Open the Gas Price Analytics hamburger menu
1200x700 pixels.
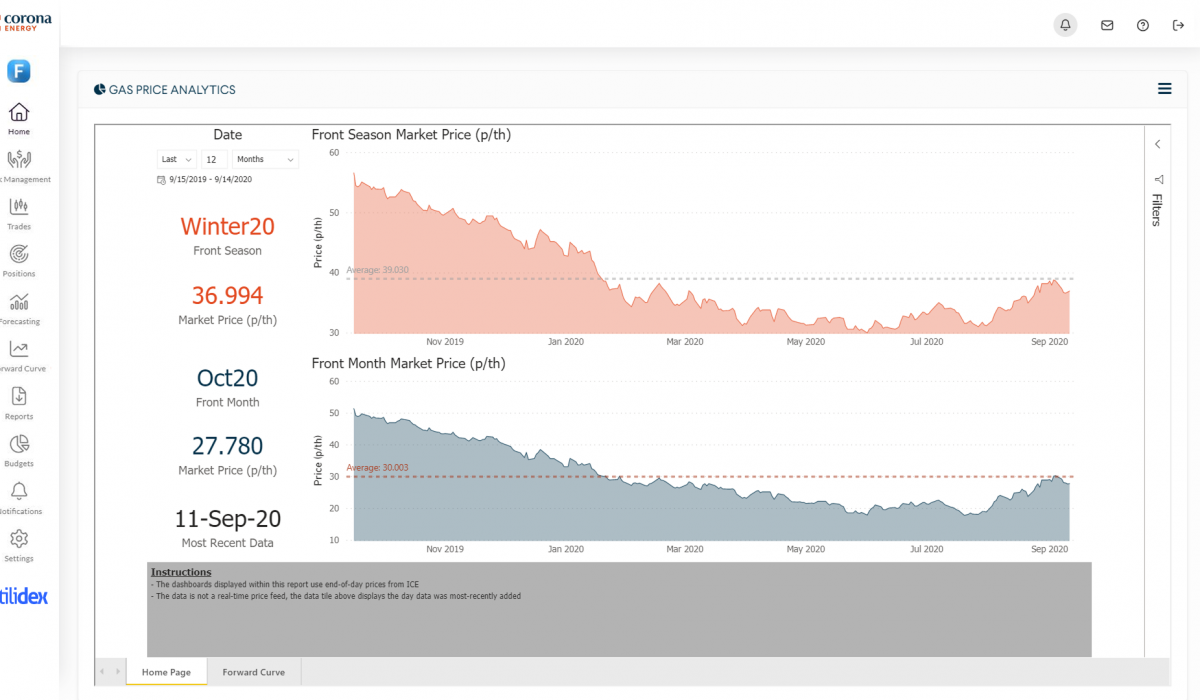1164,89
